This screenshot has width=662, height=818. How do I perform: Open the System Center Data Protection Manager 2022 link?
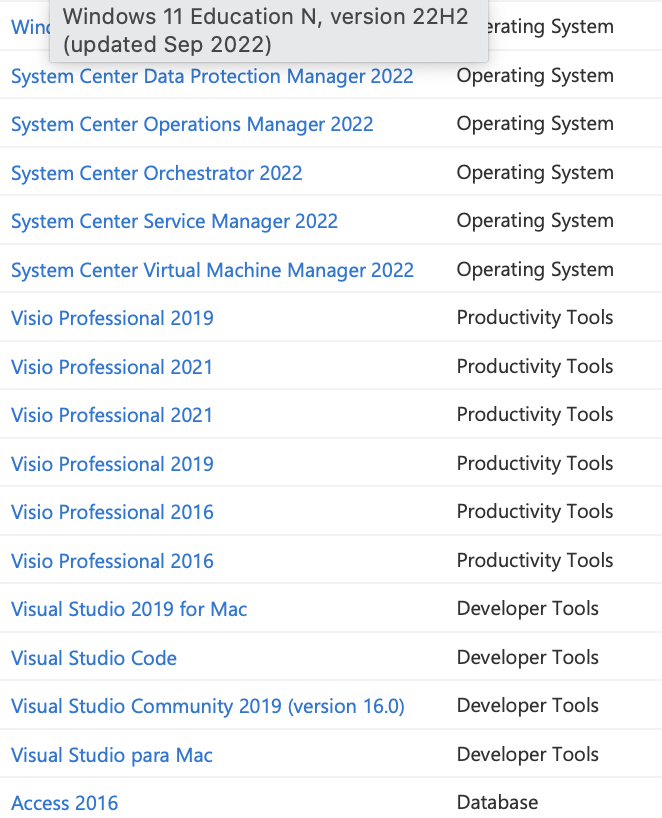click(x=211, y=76)
